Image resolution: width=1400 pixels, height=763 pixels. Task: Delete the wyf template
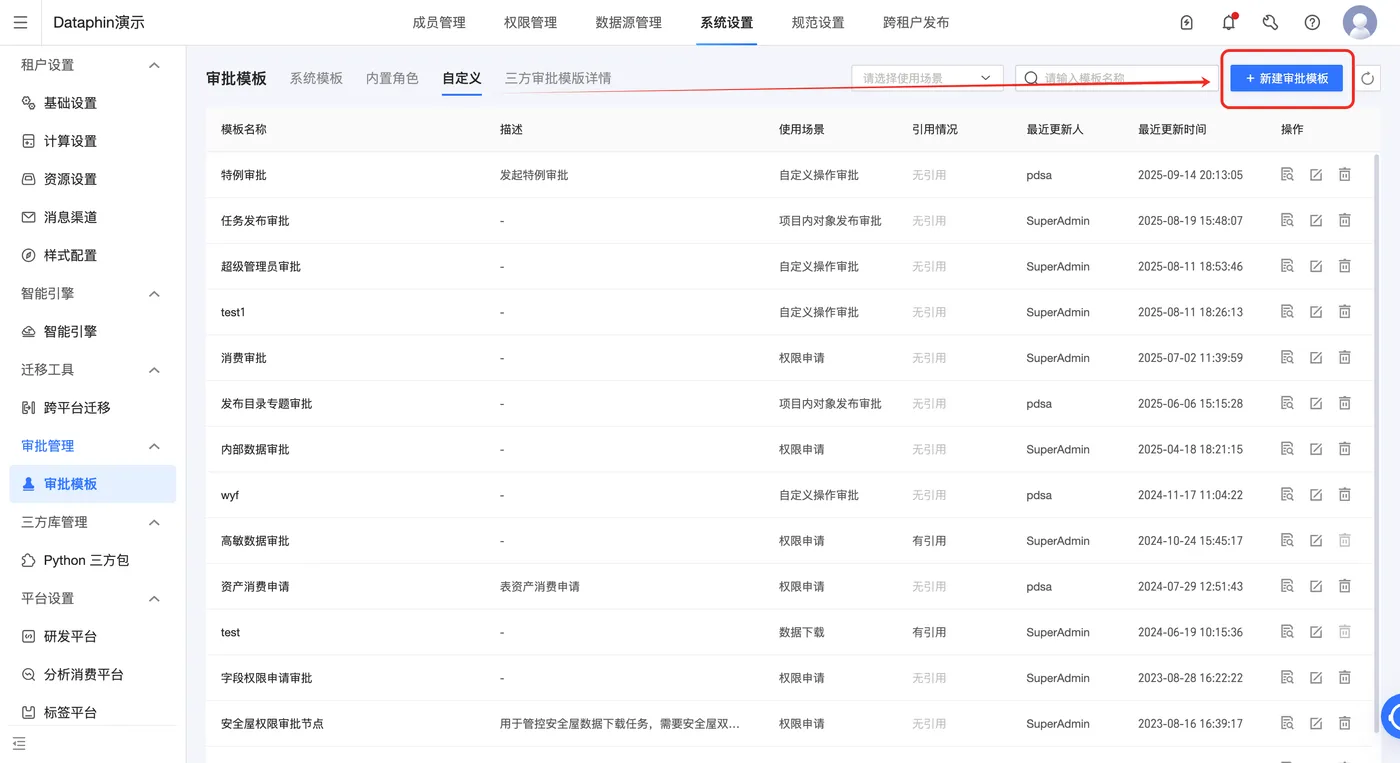coord(1345,495)
